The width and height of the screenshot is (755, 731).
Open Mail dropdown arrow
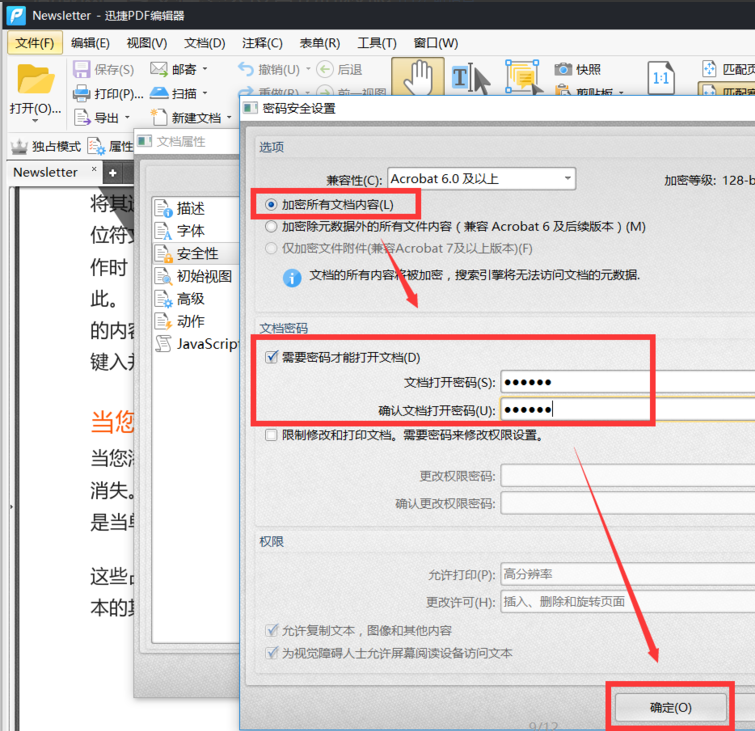205,69
